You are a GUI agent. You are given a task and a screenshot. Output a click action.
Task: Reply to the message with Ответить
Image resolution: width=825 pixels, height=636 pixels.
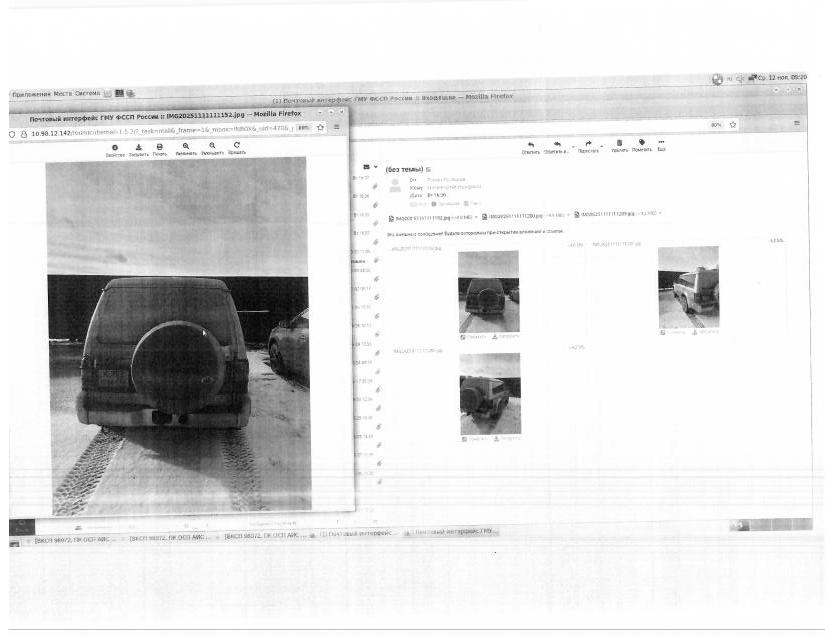click(x=530, y=146)
